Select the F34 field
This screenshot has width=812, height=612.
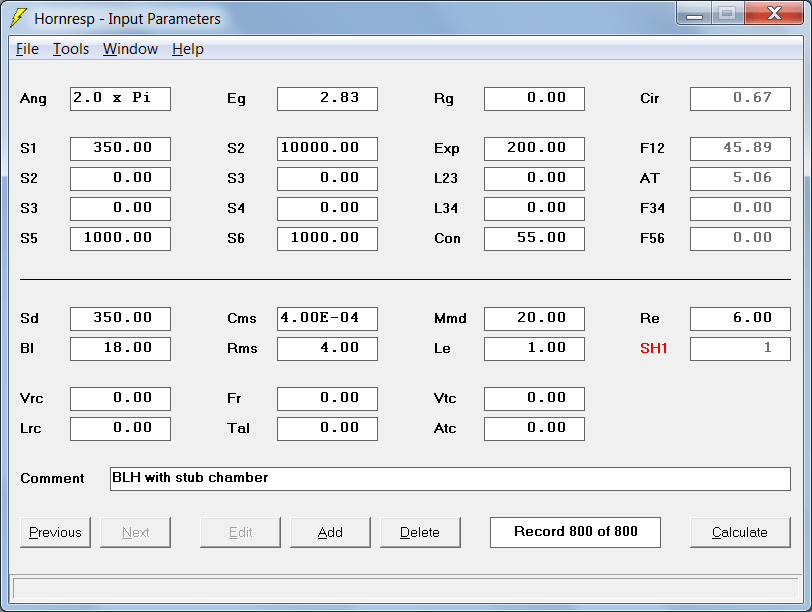(x=741, y=209)
